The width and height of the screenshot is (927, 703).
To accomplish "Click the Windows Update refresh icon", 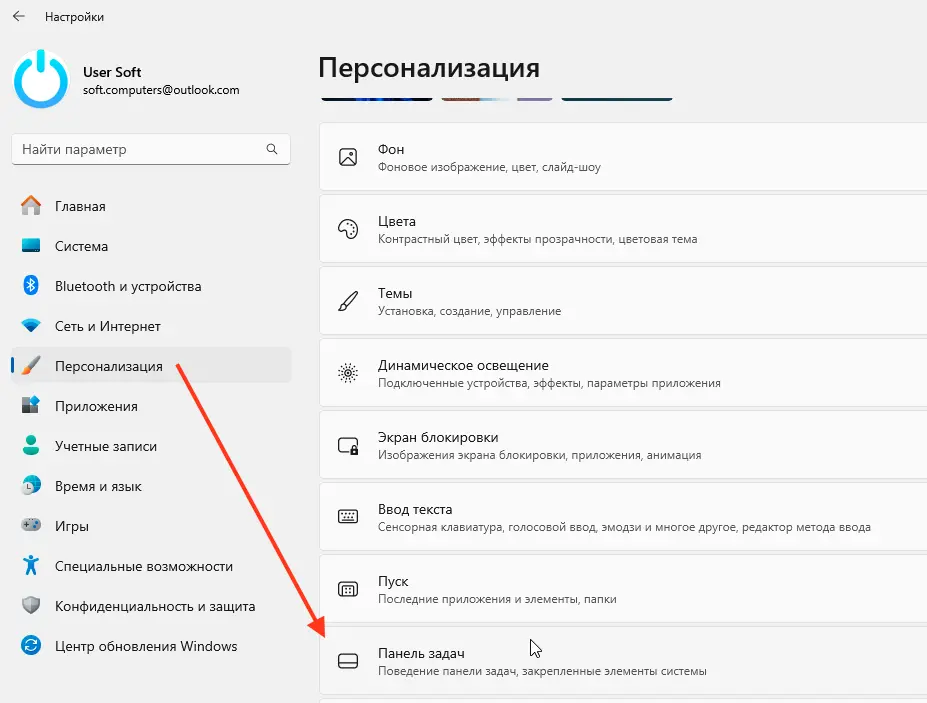I will pyautogui.click(x=31, y=645).
